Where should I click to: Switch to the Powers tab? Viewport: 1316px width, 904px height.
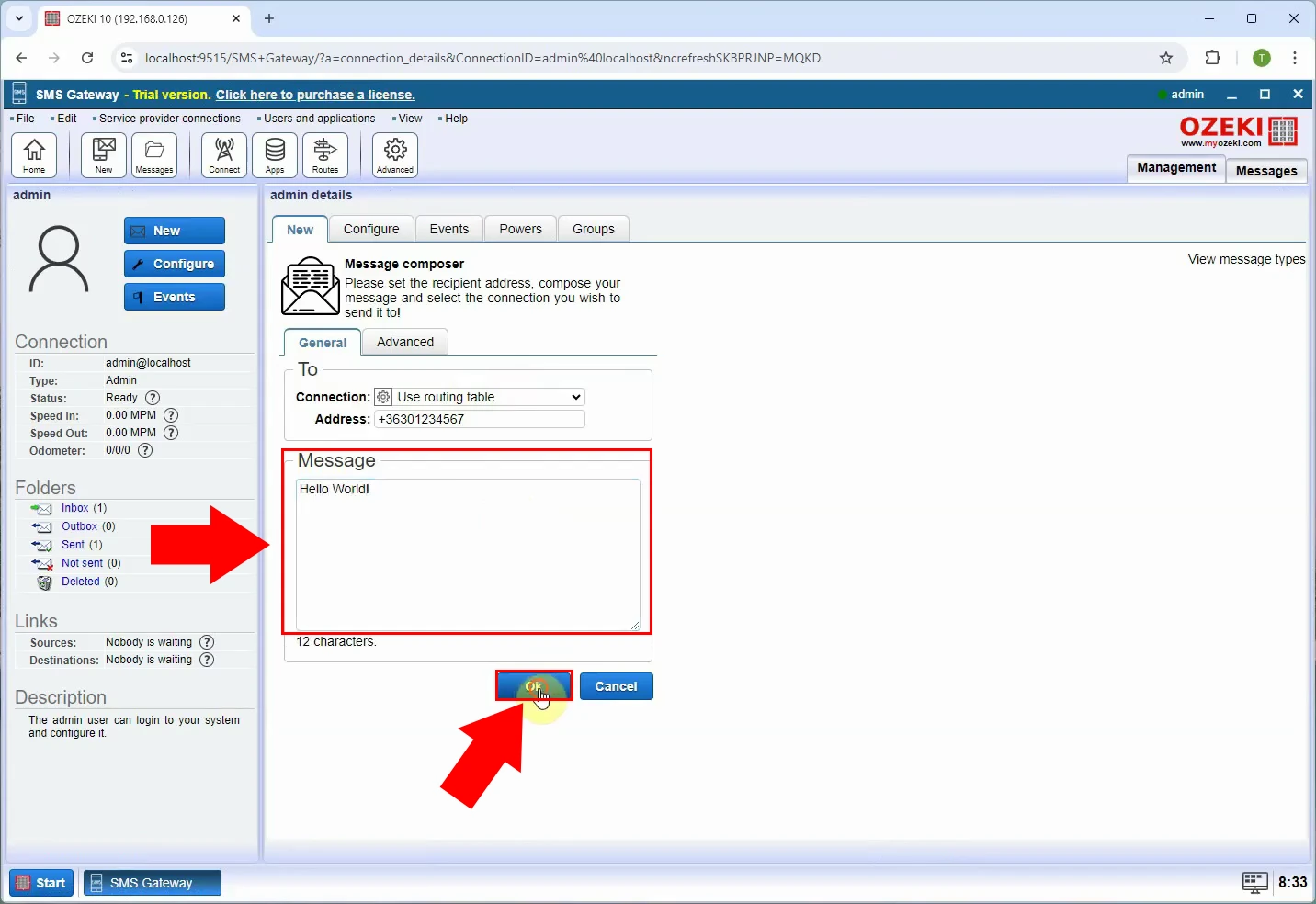pos(521,229)
